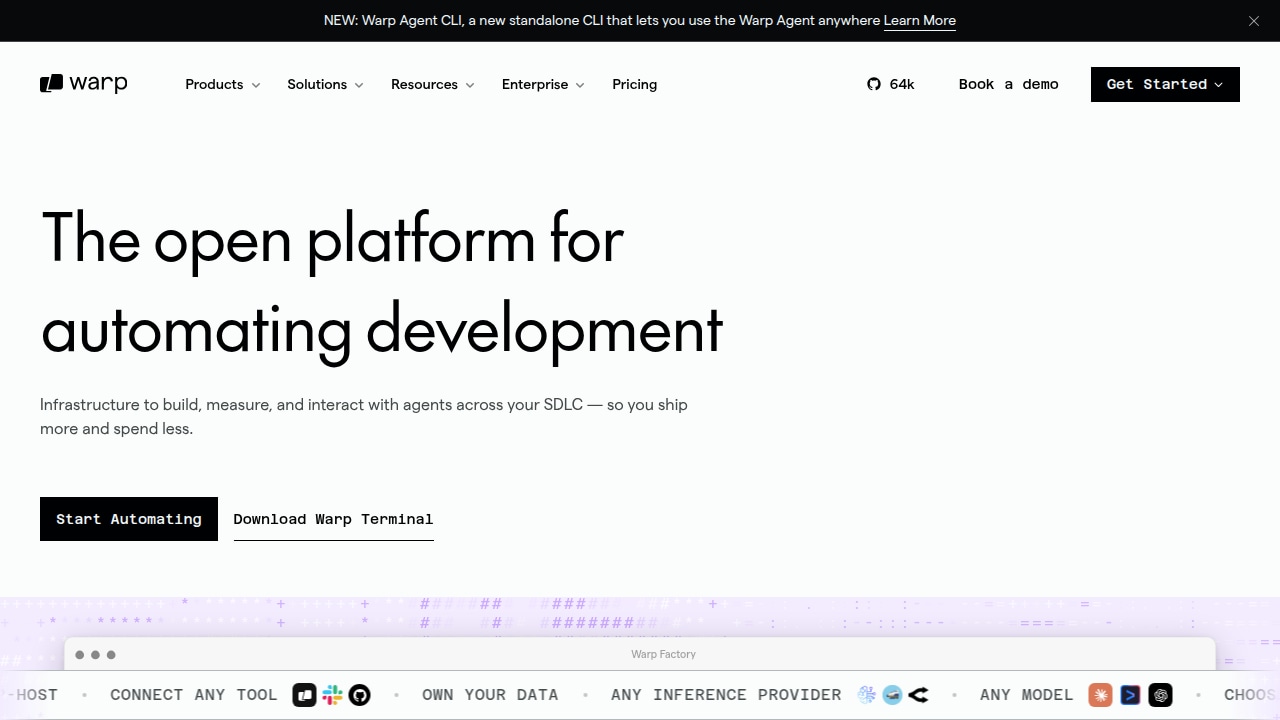Click the Warp Factory window title
The image size is (1280, 720).
(x=663, y=654)
